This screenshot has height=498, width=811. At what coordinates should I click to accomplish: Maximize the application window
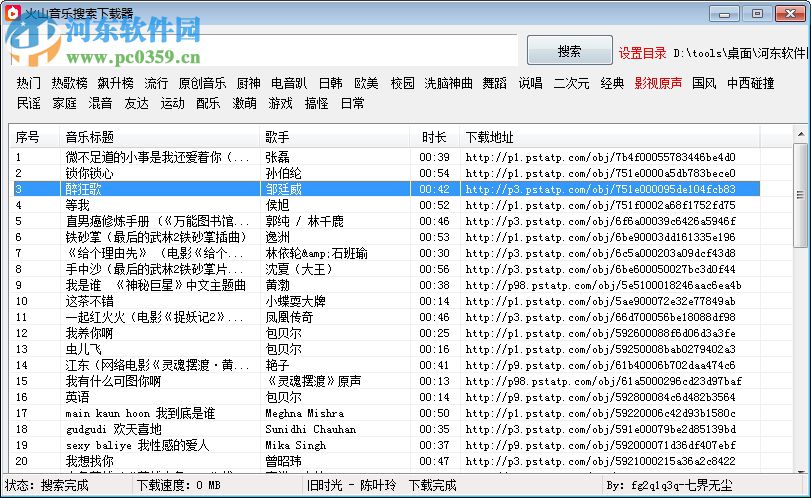[x=757, y=14]
